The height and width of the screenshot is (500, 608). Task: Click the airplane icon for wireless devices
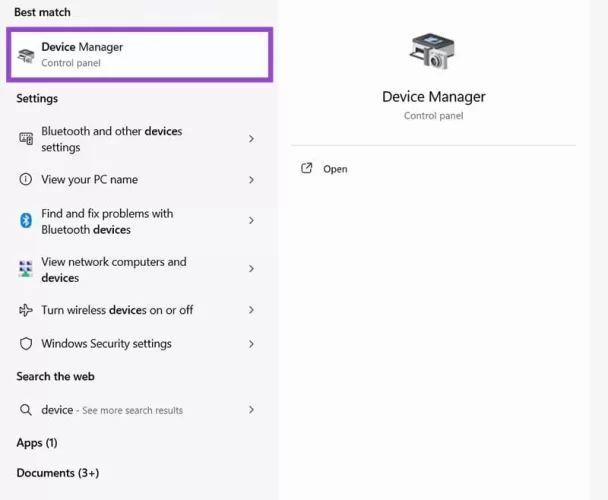[x=26, y=310]
